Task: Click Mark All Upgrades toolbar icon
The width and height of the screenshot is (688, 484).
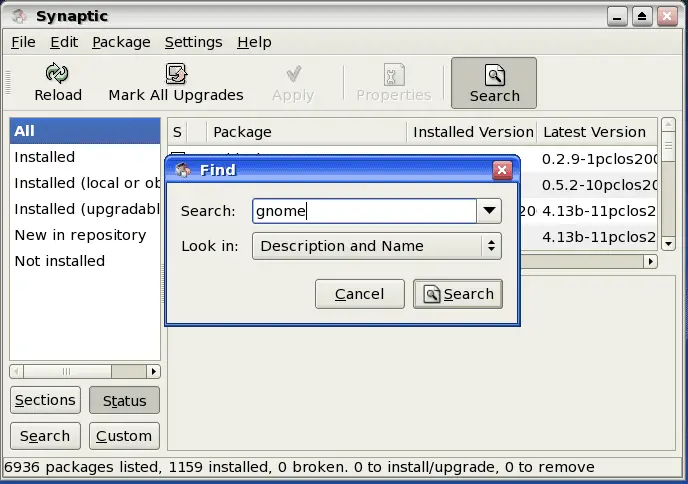Action: pos(176,73)
